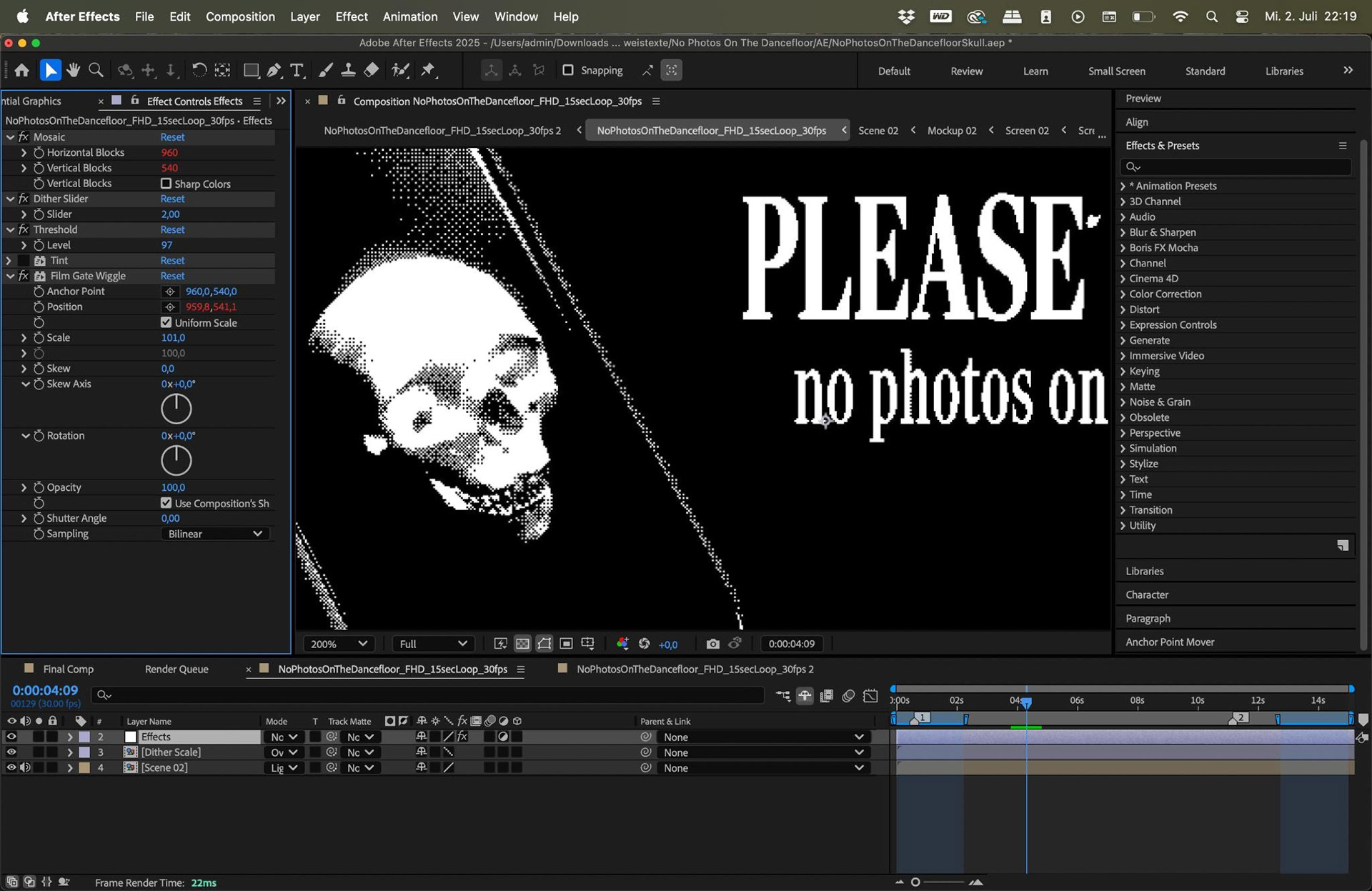Select the Horizontal Type tool

[297, 69]
